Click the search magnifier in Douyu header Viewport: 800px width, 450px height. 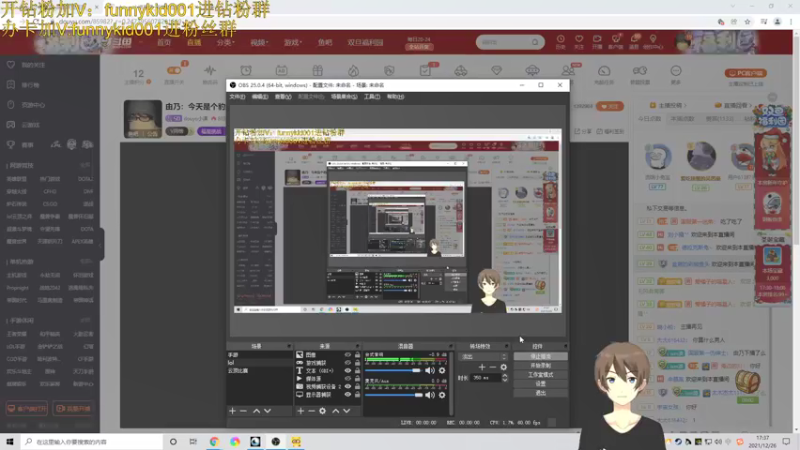[535, 42]
